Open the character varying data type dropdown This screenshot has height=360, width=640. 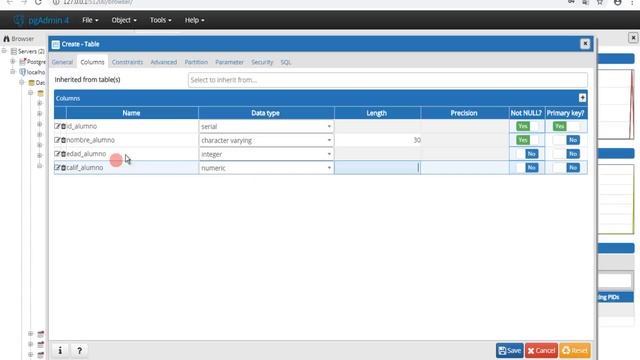point(266,140)
